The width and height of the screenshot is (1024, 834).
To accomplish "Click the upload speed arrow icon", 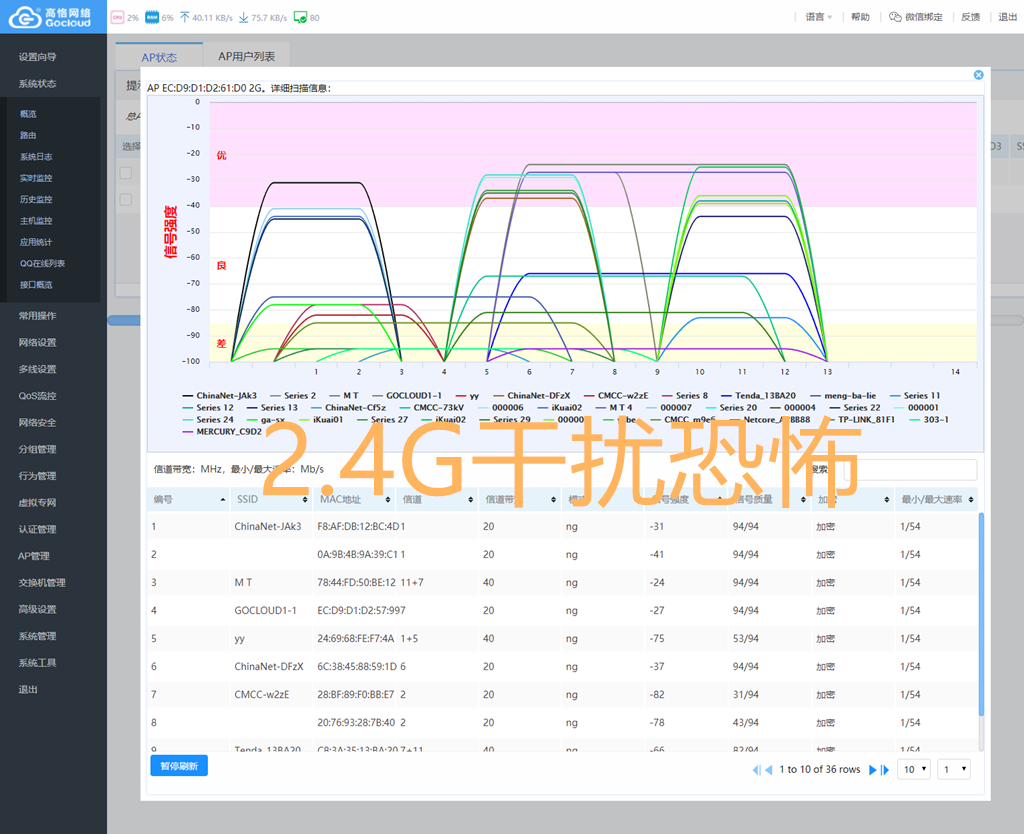I will coord(185,18).
